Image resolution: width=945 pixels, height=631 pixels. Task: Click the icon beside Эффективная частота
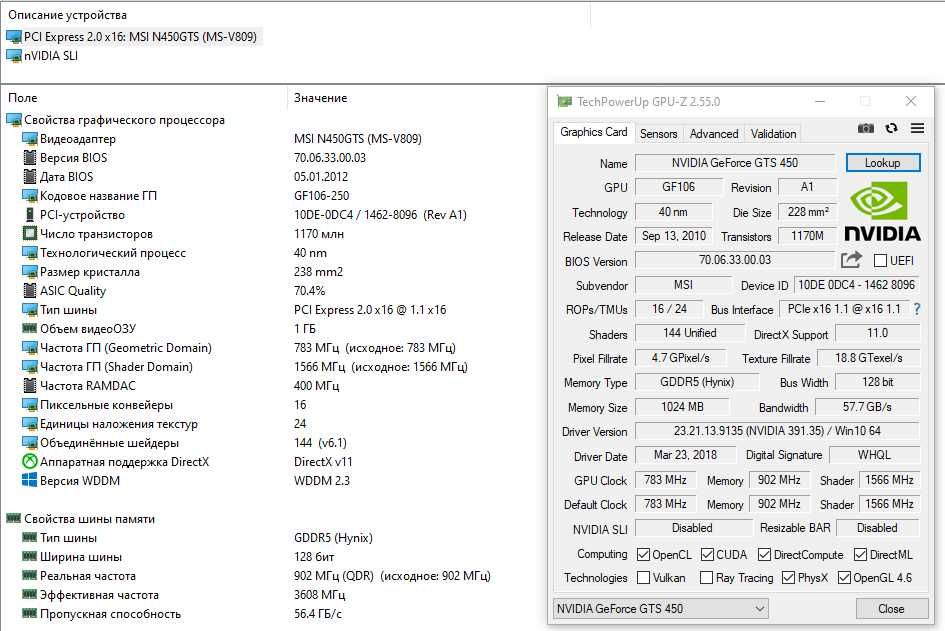(30, 594)
